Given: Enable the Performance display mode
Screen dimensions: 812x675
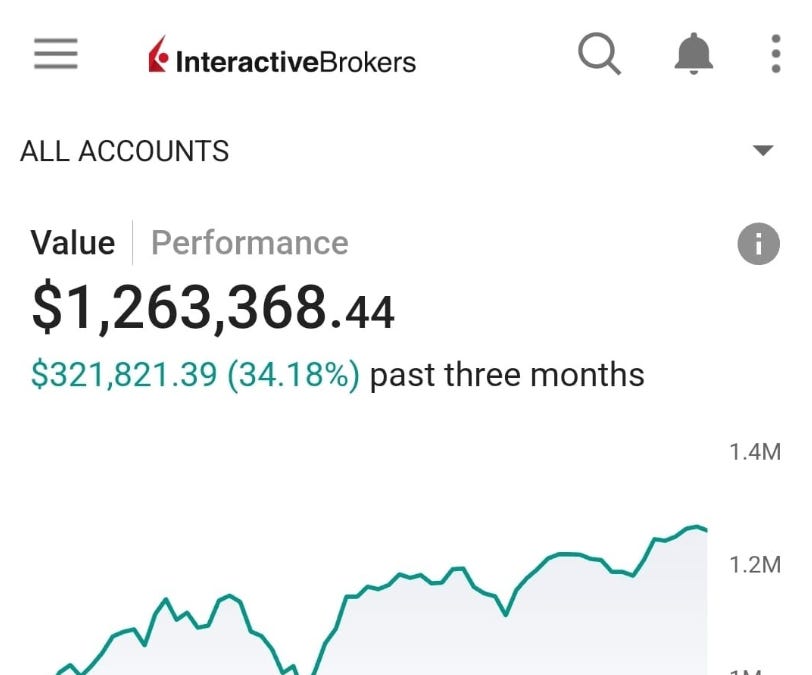Looking at the screenshot, I should (x=249, y=242).
